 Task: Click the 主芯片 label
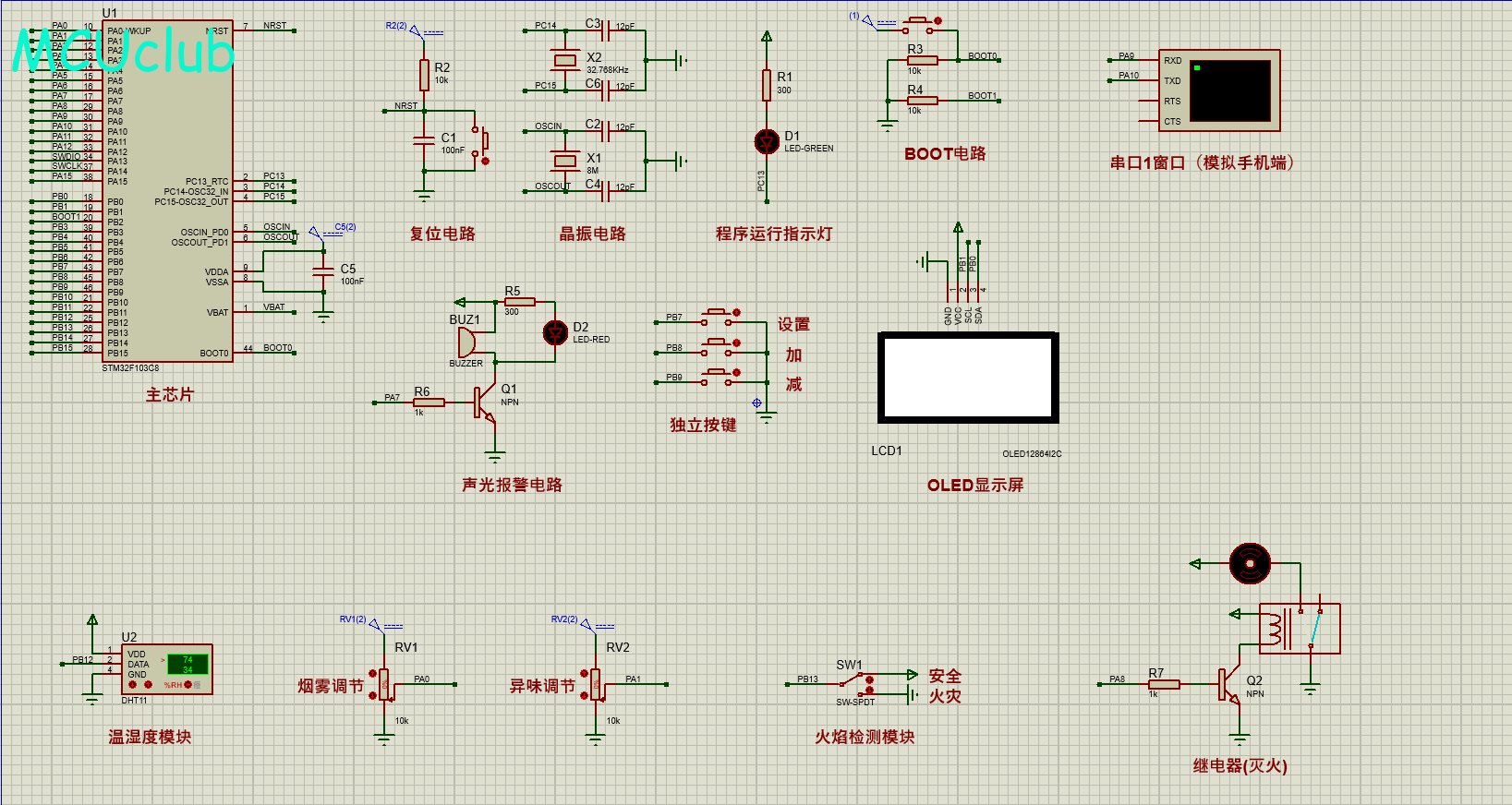pos(170,395)
